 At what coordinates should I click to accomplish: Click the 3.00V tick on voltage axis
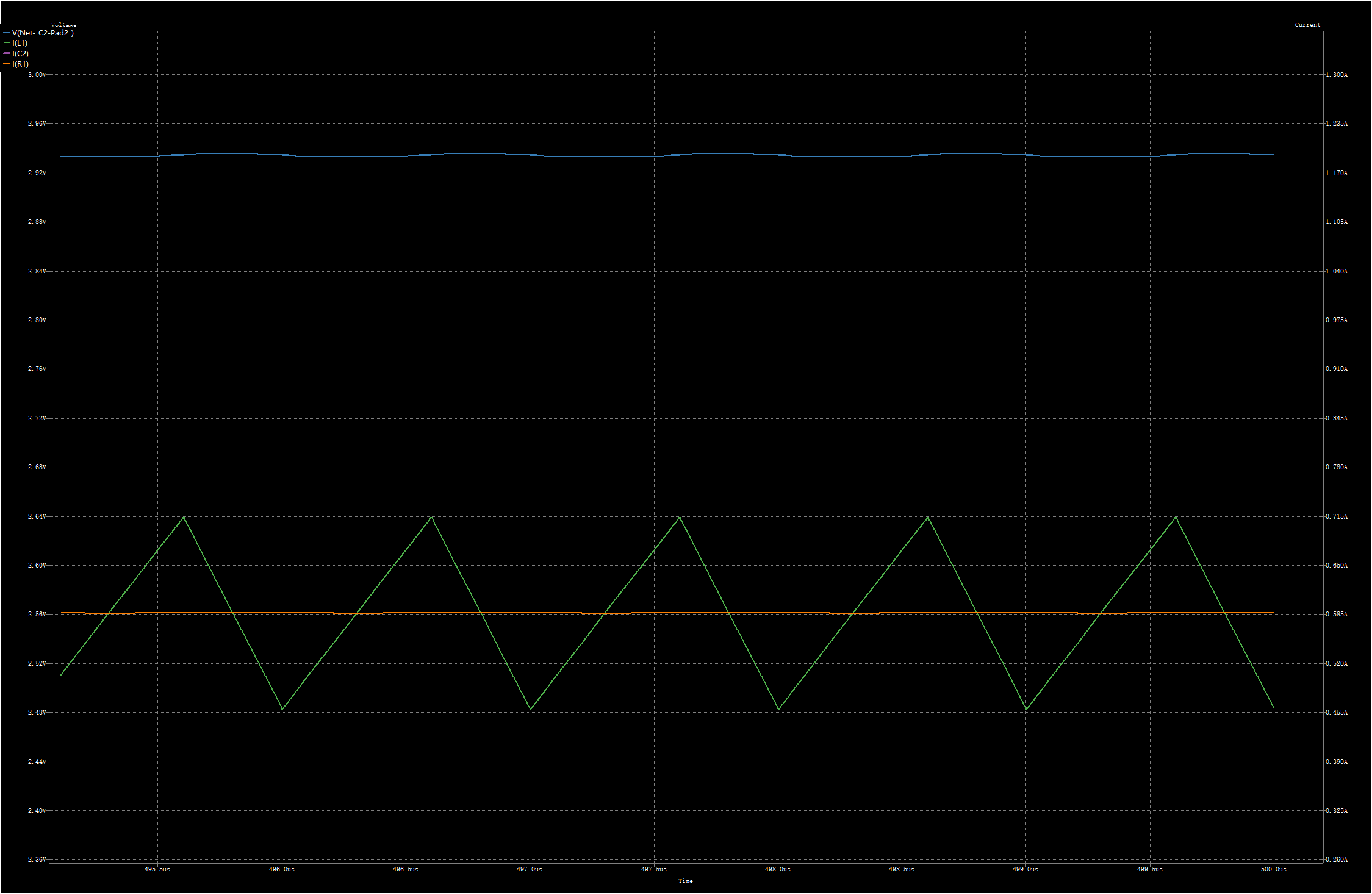tap(37, 74)
